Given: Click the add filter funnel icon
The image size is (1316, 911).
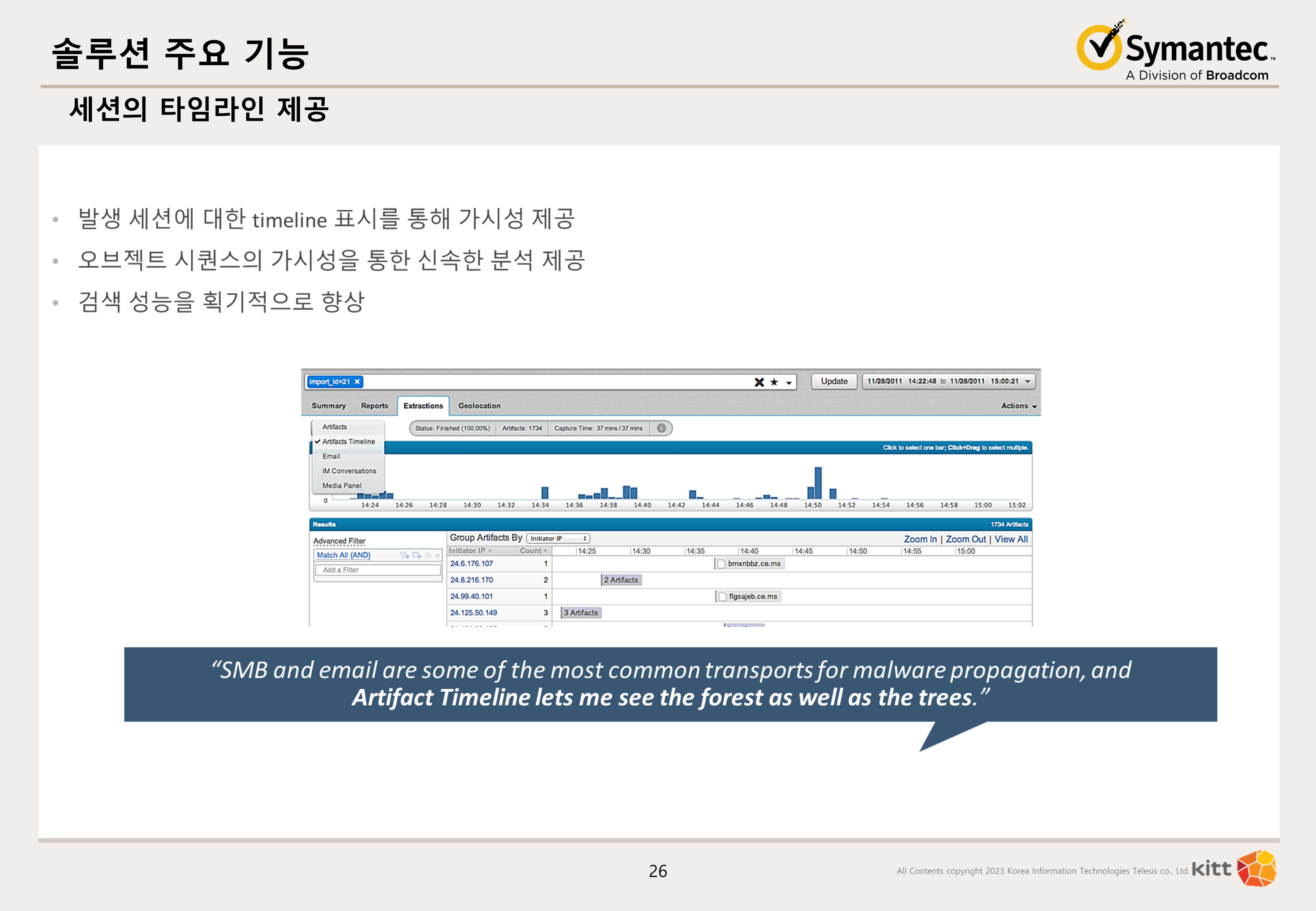Looking at the screenshot, I should (x=405, y=555).
